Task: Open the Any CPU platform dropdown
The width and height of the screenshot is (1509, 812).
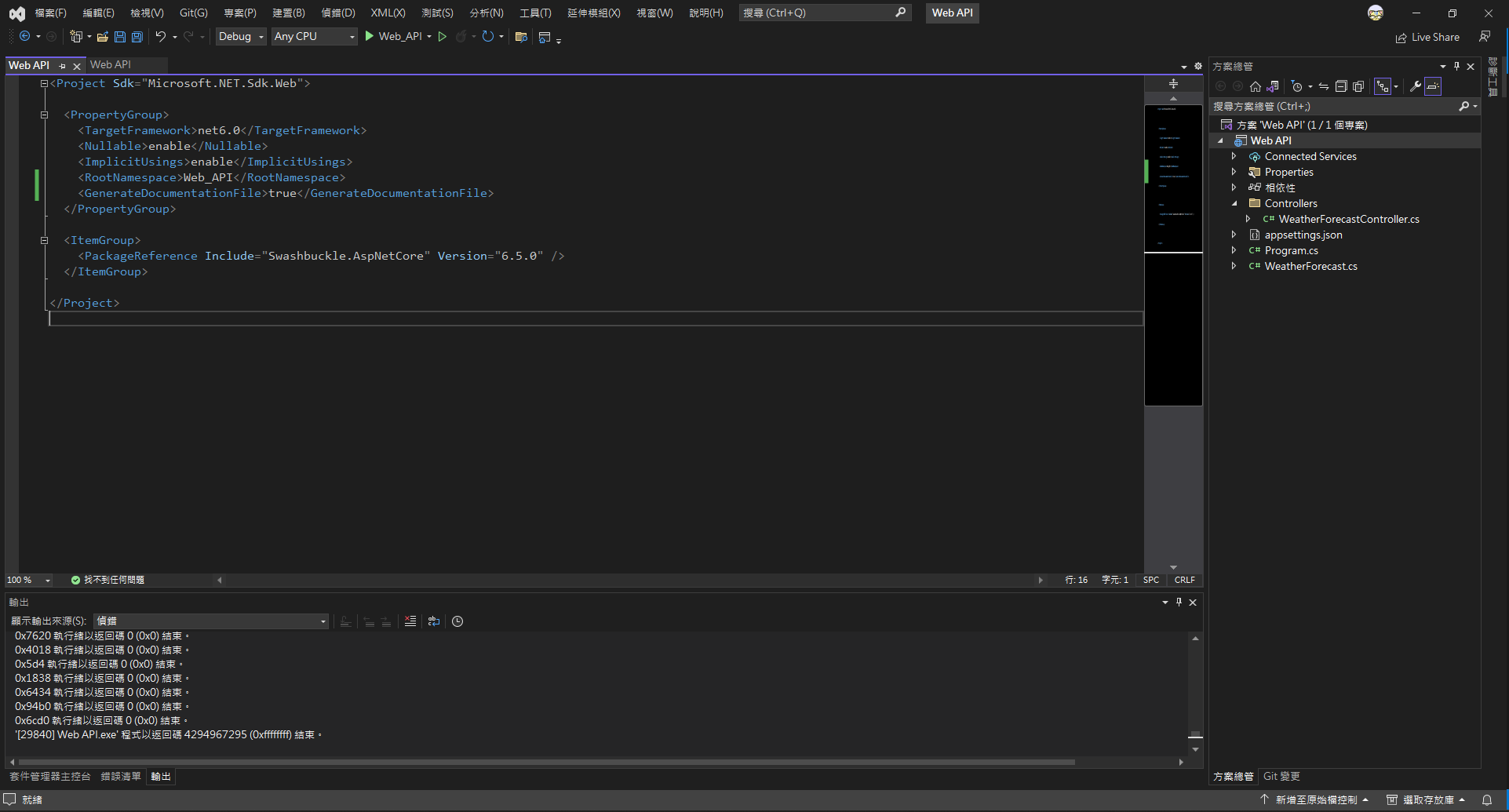Action: coord(314,36)
